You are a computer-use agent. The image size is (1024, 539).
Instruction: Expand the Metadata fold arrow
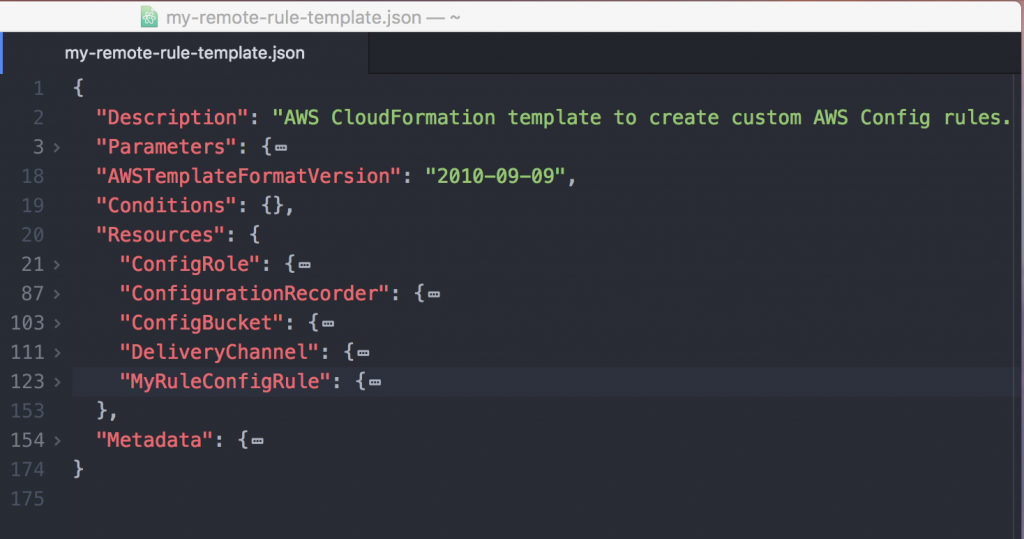click(x=57, y=441)
